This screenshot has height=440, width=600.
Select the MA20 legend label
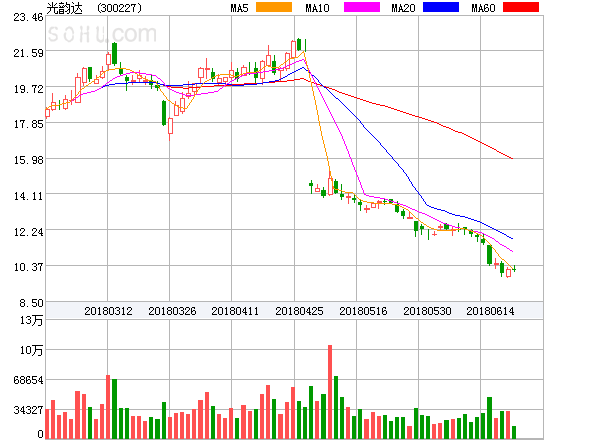(403, 8)
